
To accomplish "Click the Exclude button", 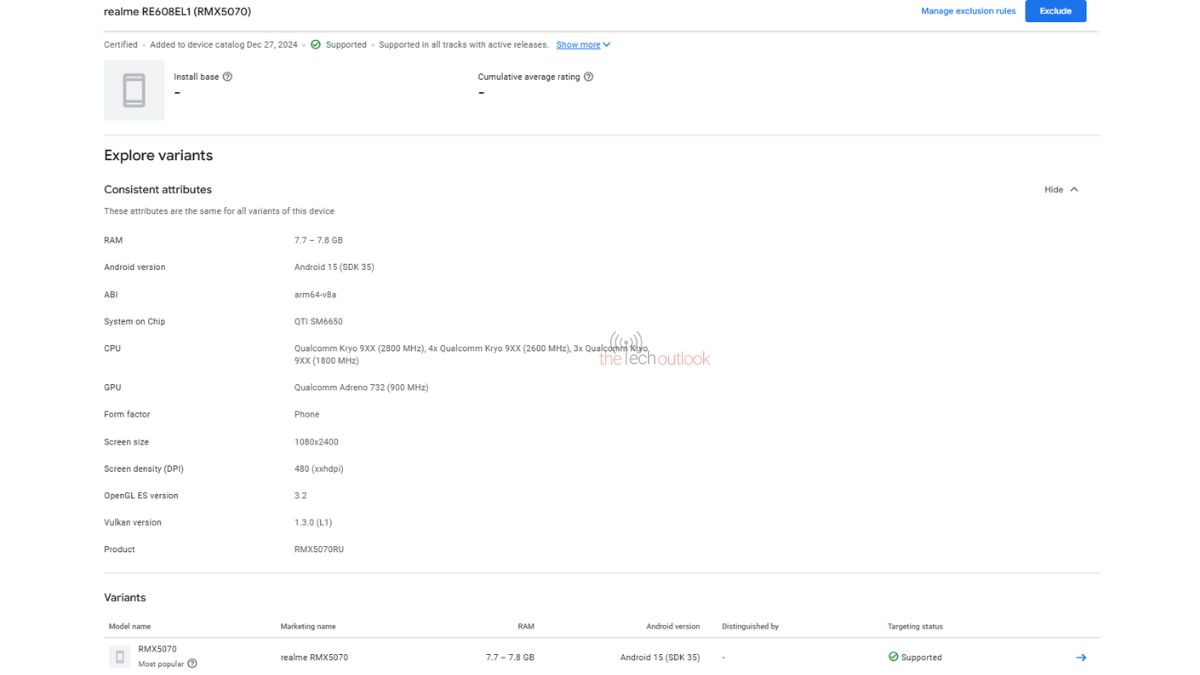I will [x=1055, y=10].
